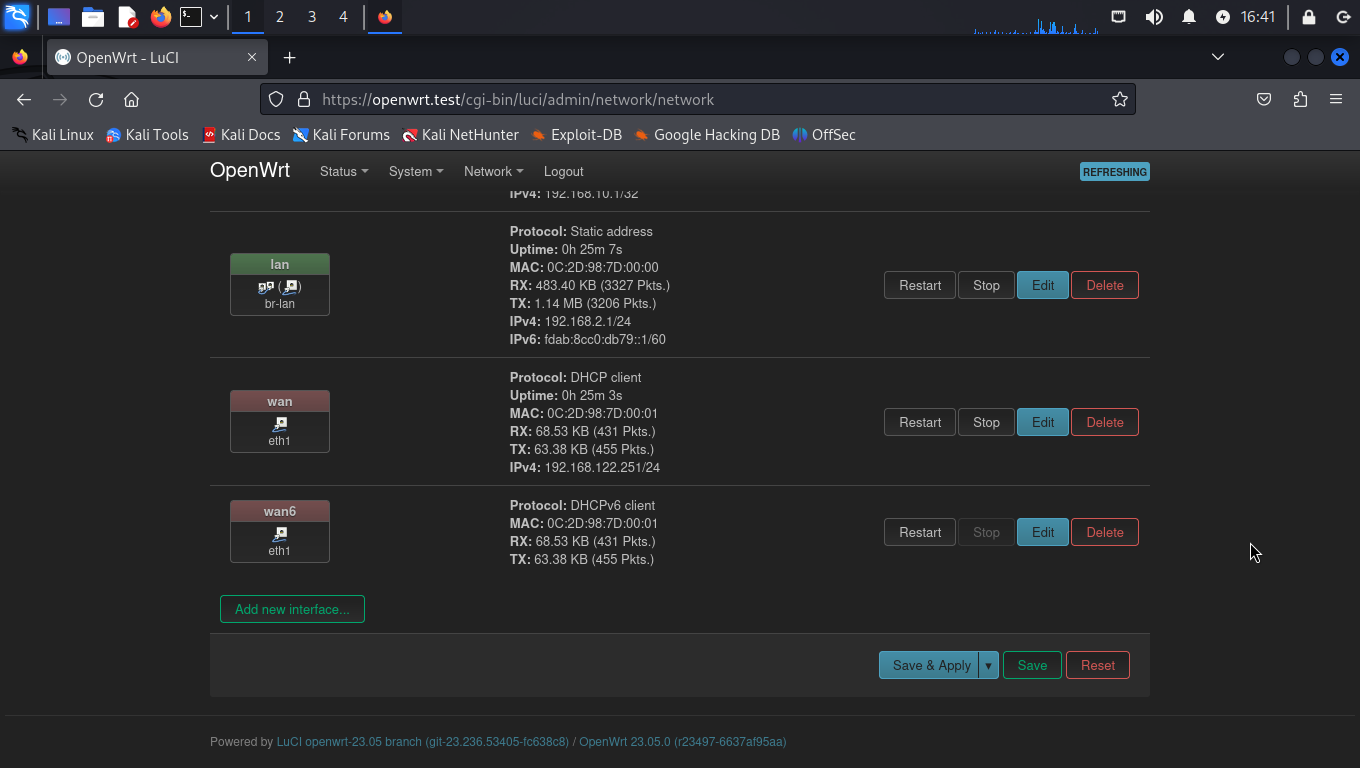The height and width of the screenshot is (768, 1360).
Task: Open the notifications bell icon
Action: (1189, 17)
